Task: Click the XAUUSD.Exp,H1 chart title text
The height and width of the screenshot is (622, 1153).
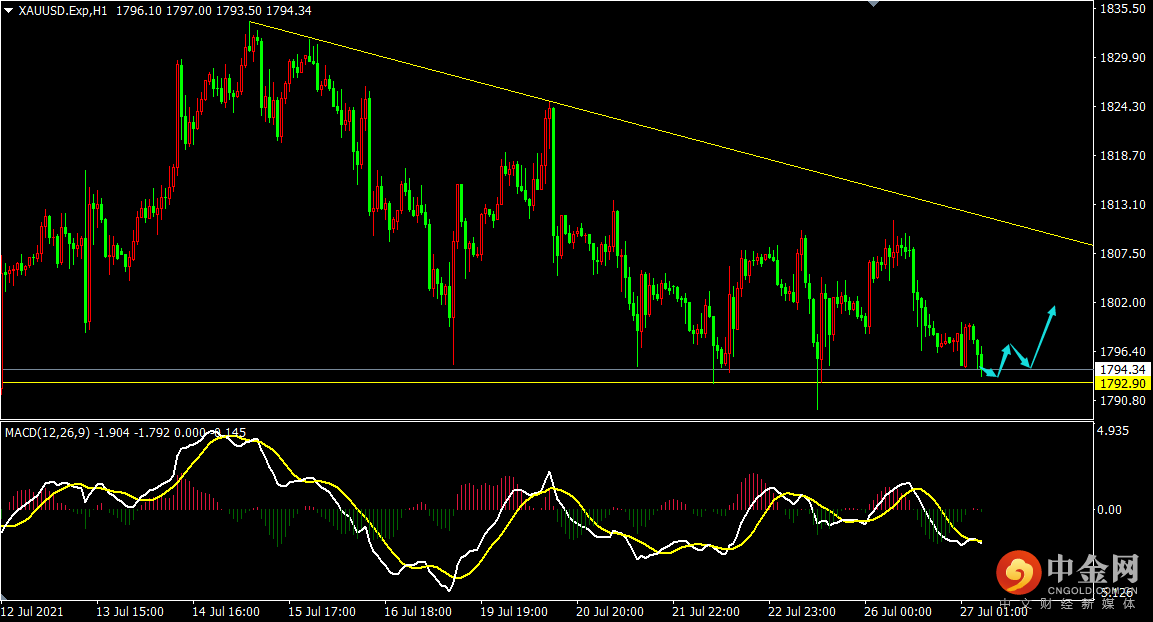Action: pos(63,10)
